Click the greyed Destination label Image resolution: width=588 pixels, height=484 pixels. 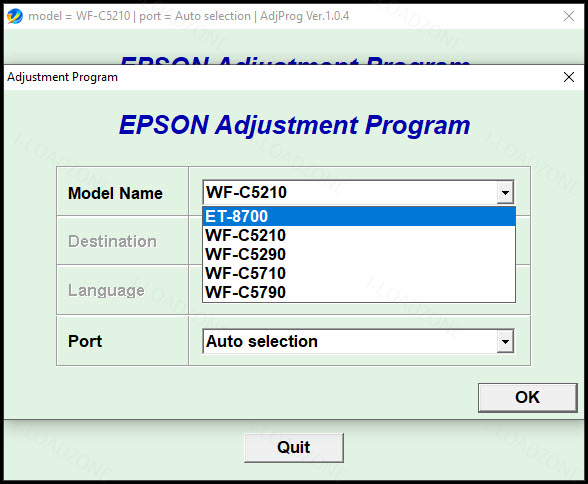coord(112,241)
